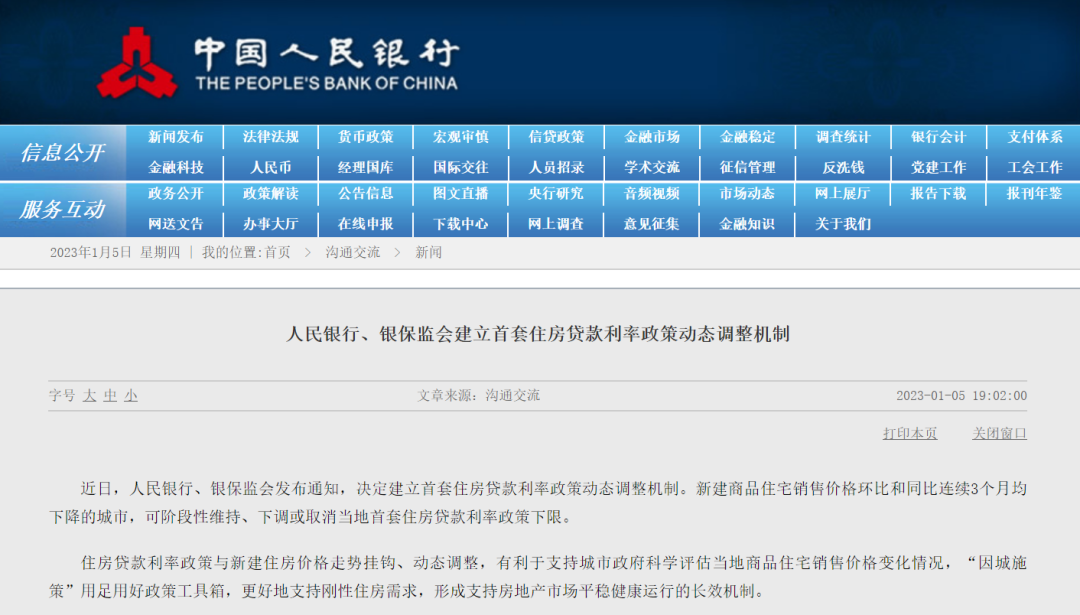
Task: Open 支付体系 section
Action: 1035,137
